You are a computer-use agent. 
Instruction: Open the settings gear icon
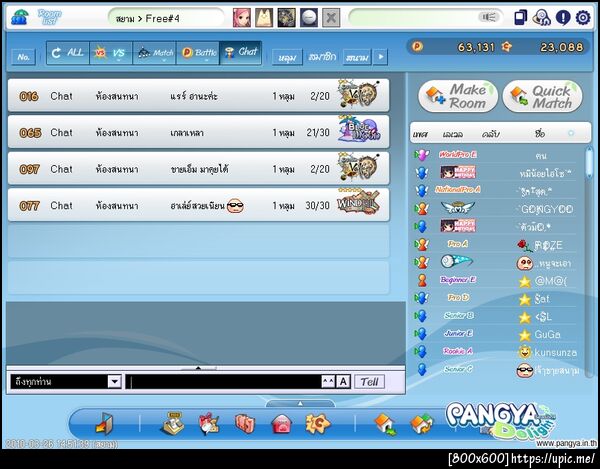pos(583,18)
